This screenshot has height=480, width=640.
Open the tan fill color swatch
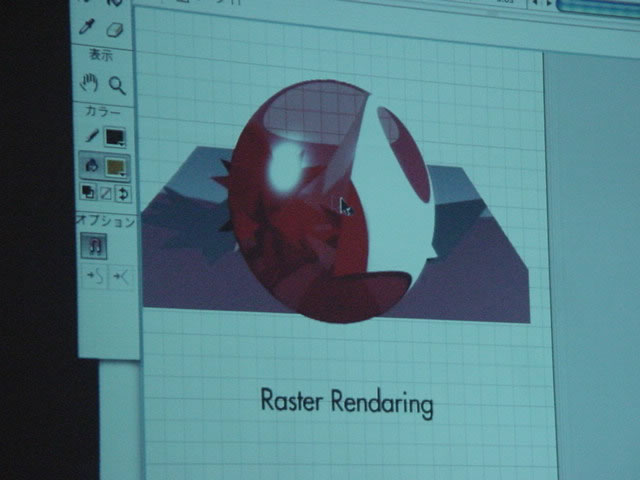(115, 167)
